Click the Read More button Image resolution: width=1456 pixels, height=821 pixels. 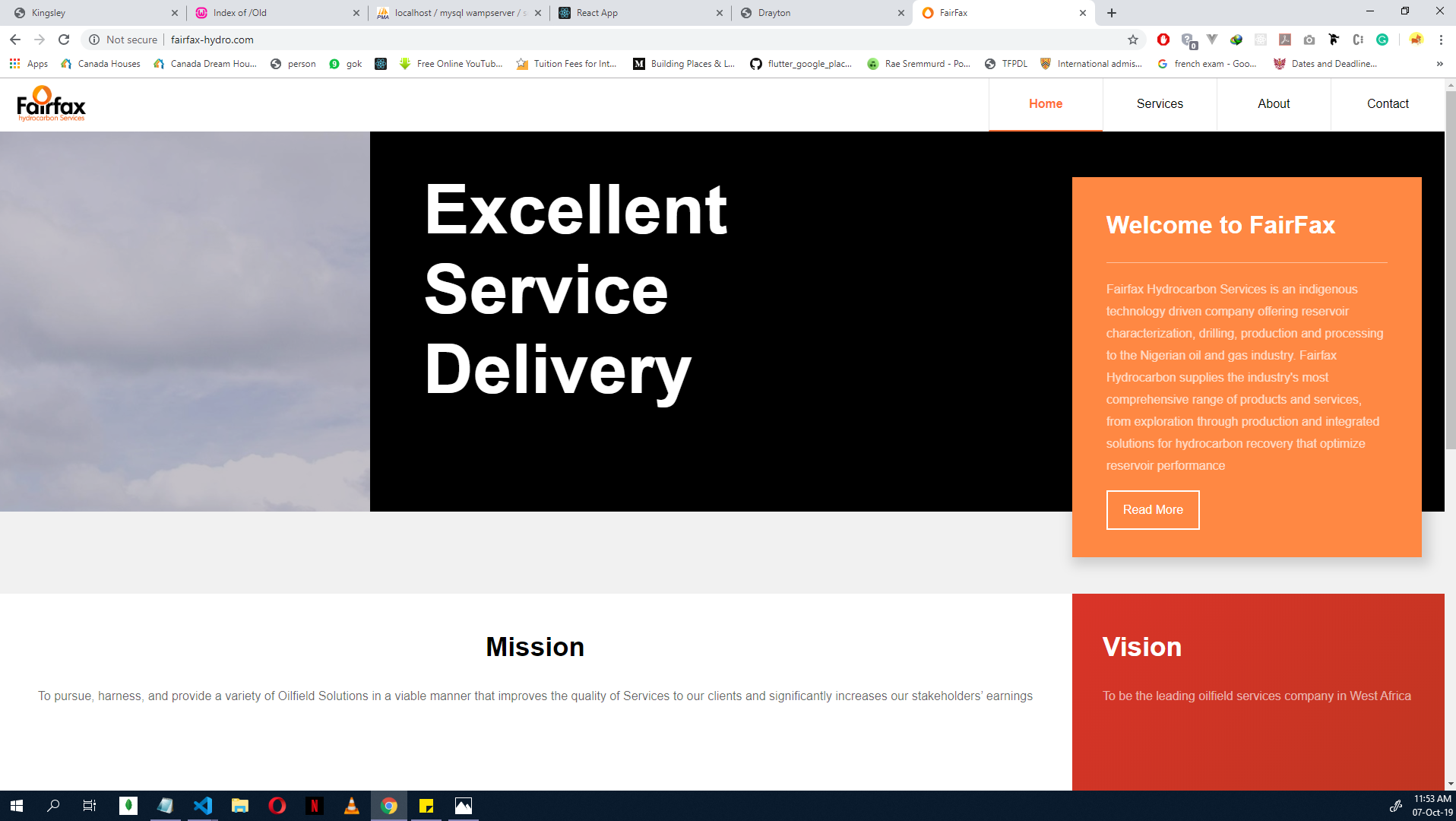(x=1153, y=510)
